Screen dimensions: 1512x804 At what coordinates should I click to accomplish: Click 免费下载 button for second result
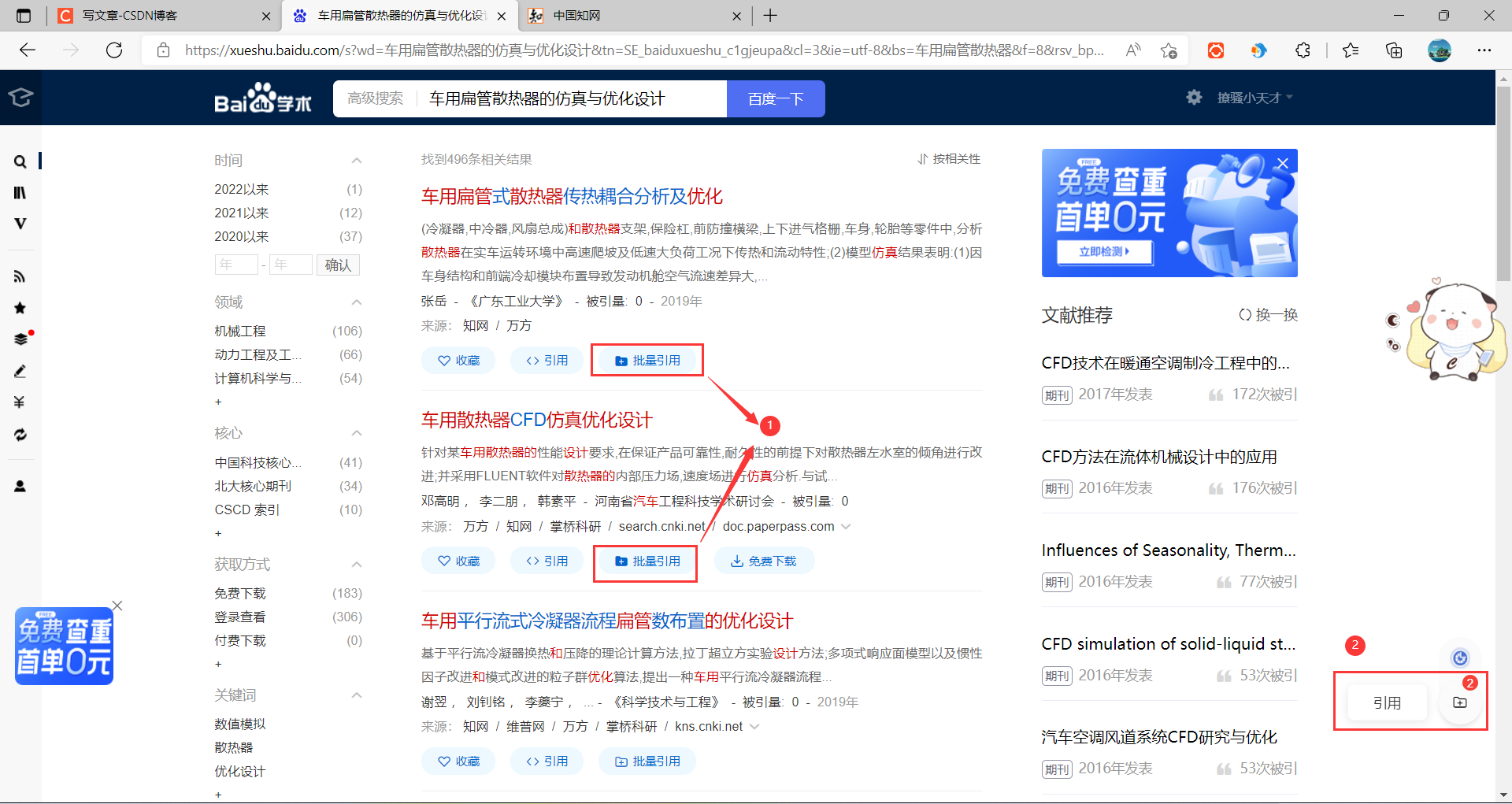tap(764, 561)
